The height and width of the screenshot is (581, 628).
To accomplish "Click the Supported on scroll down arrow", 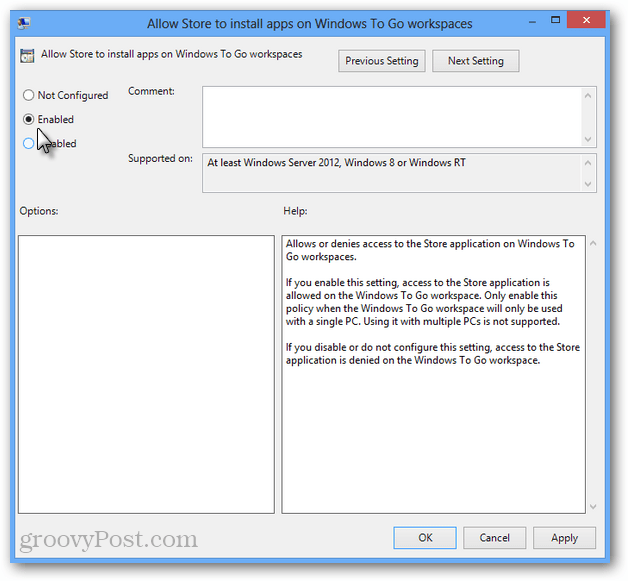I will [x=588, y=184].
